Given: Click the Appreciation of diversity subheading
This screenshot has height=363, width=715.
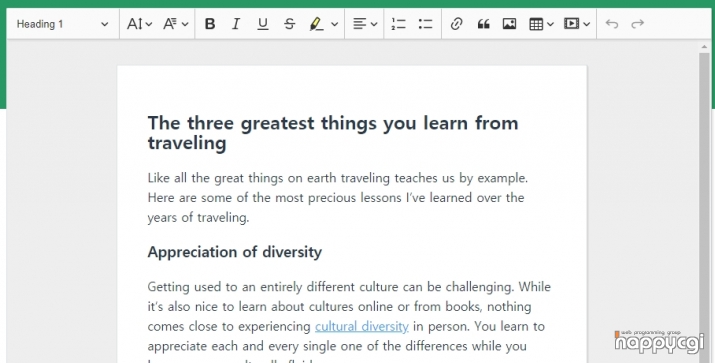Looking at the screenshot, I should [234, 252].
